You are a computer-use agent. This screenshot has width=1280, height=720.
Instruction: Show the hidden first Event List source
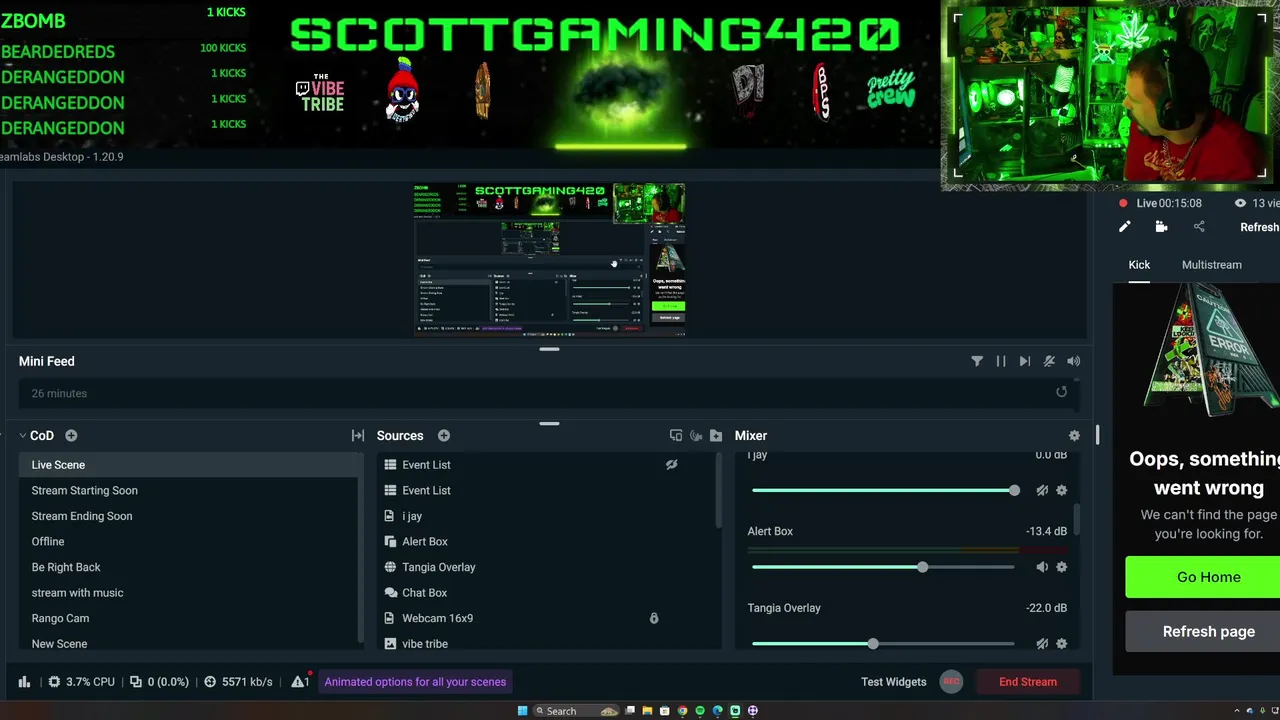pos(672,465)
